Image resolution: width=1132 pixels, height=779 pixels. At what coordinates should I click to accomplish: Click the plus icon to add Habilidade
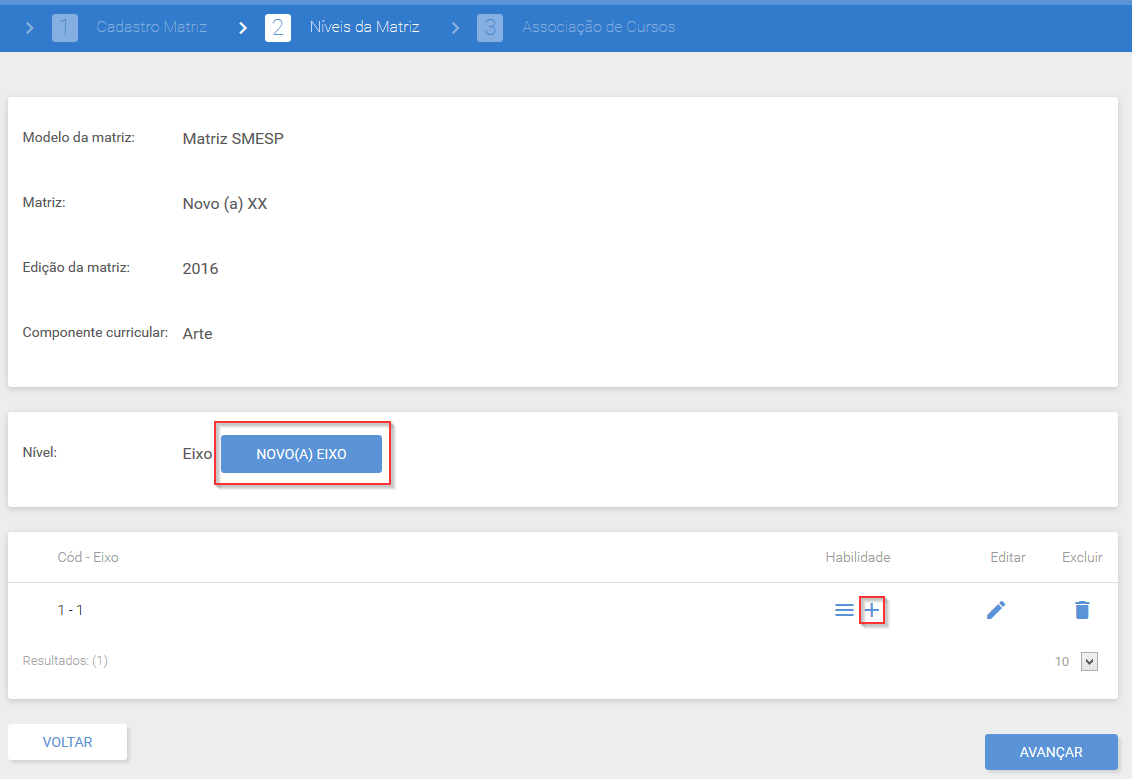point(872,610)
